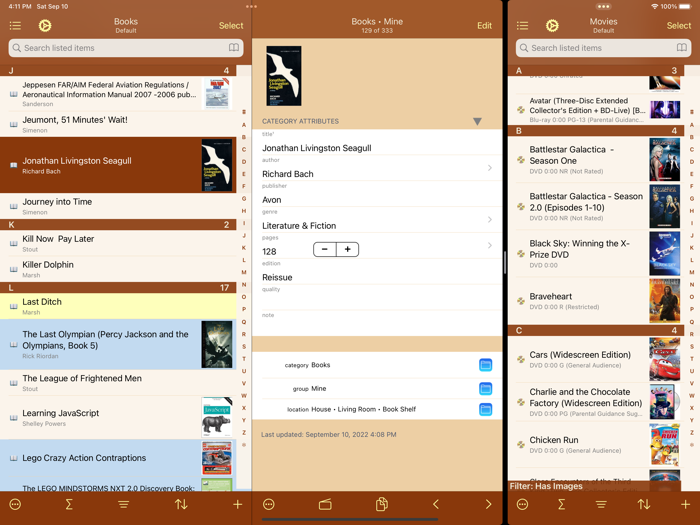Go to previous item arrow

point(436,504)
